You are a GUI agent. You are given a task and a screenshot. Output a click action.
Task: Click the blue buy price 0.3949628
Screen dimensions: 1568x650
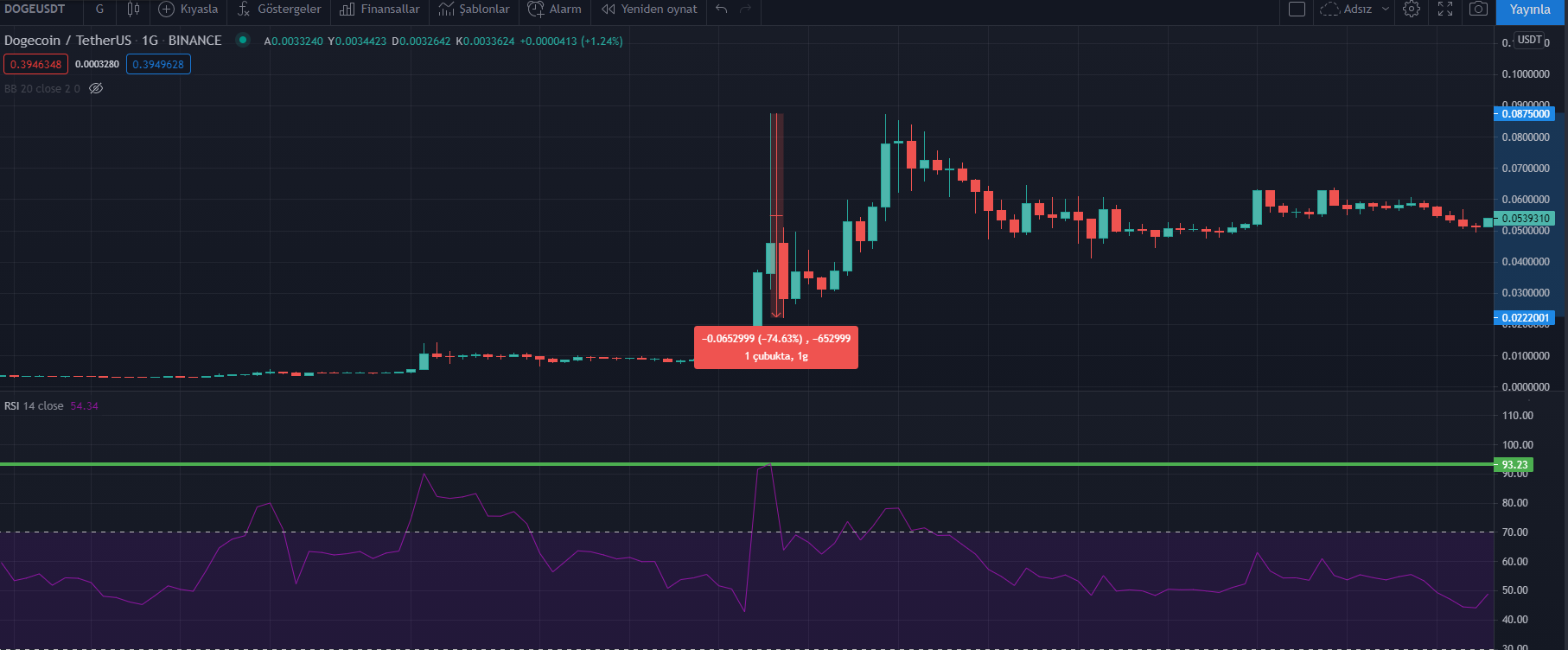pyautogui.click(x=158, y=64)
